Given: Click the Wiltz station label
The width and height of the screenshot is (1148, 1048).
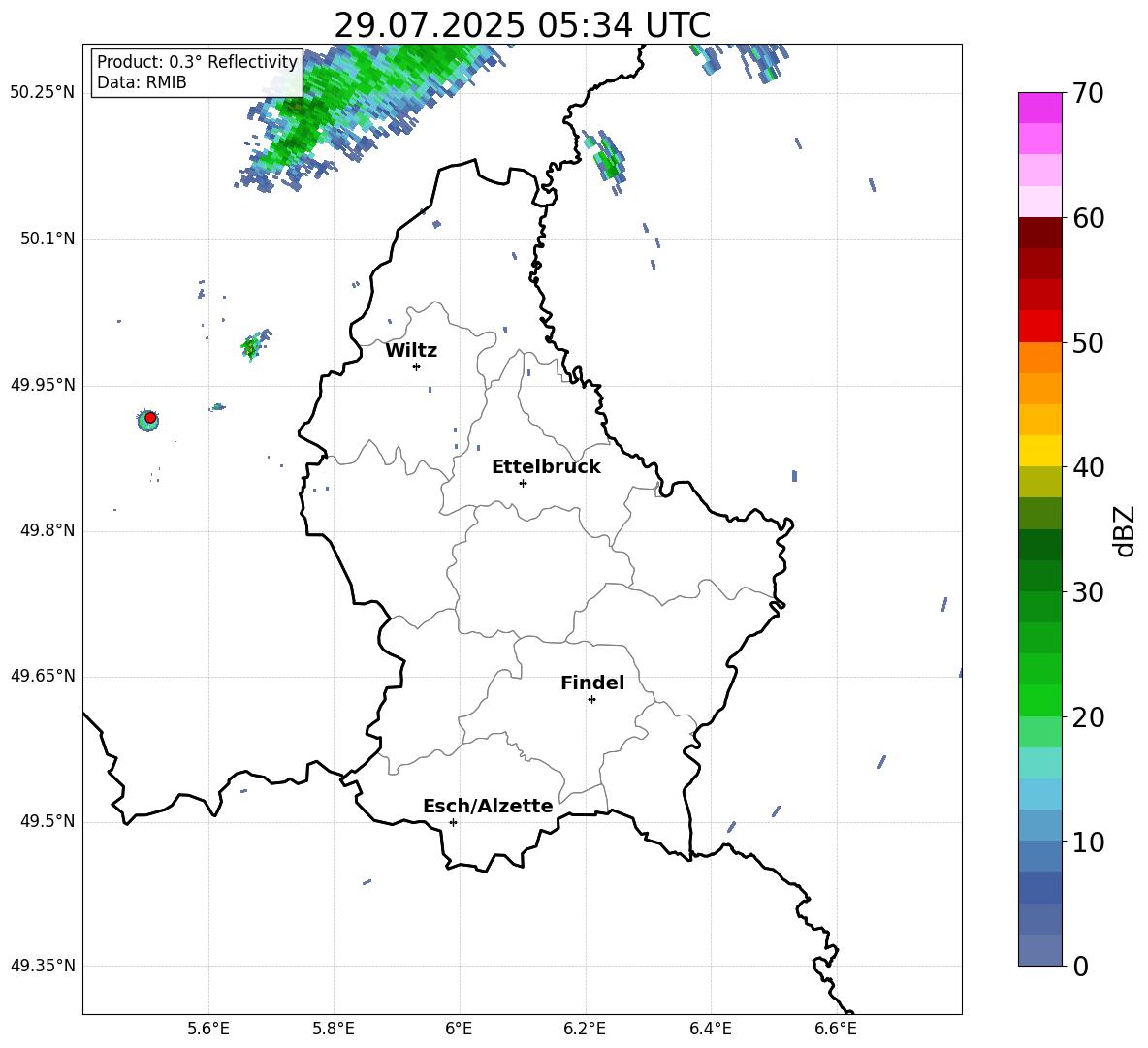Looking at the screenshot, I should (x=411, y=351).
